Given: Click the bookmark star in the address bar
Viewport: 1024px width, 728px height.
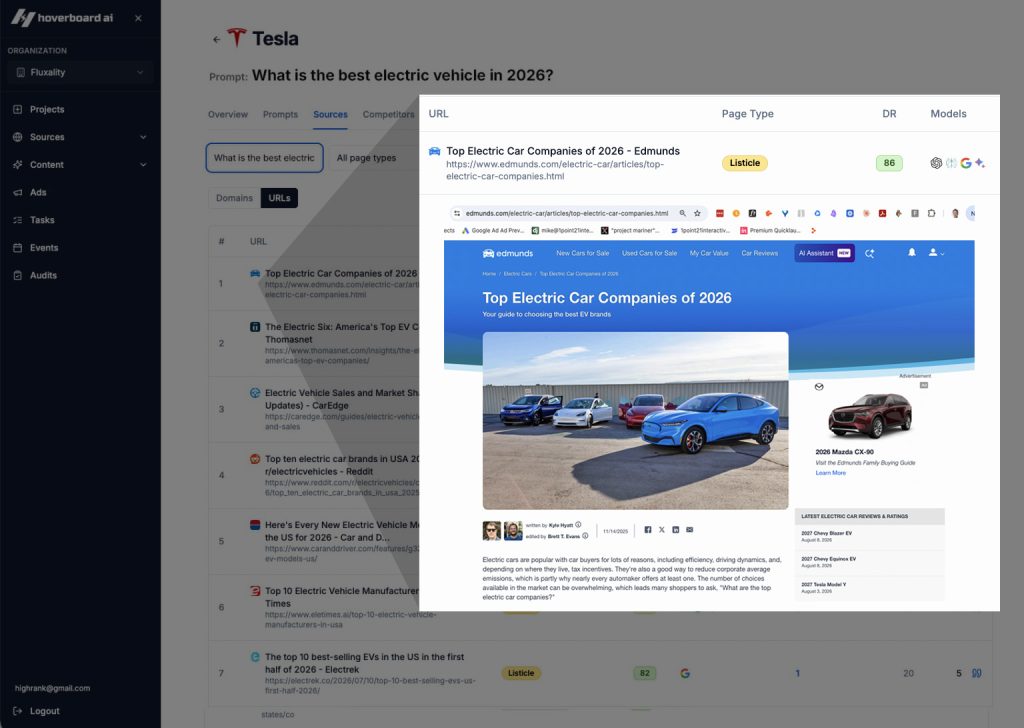Looking at the screenshot, I should coord(697,214).
